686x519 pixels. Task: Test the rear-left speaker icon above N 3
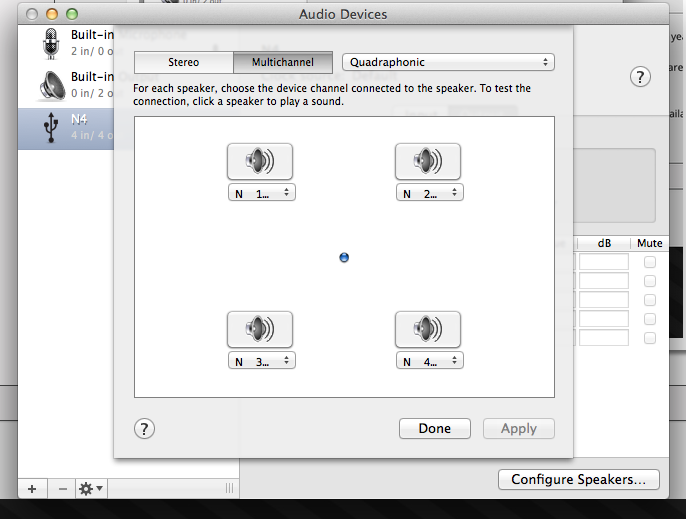coord(260,330)
